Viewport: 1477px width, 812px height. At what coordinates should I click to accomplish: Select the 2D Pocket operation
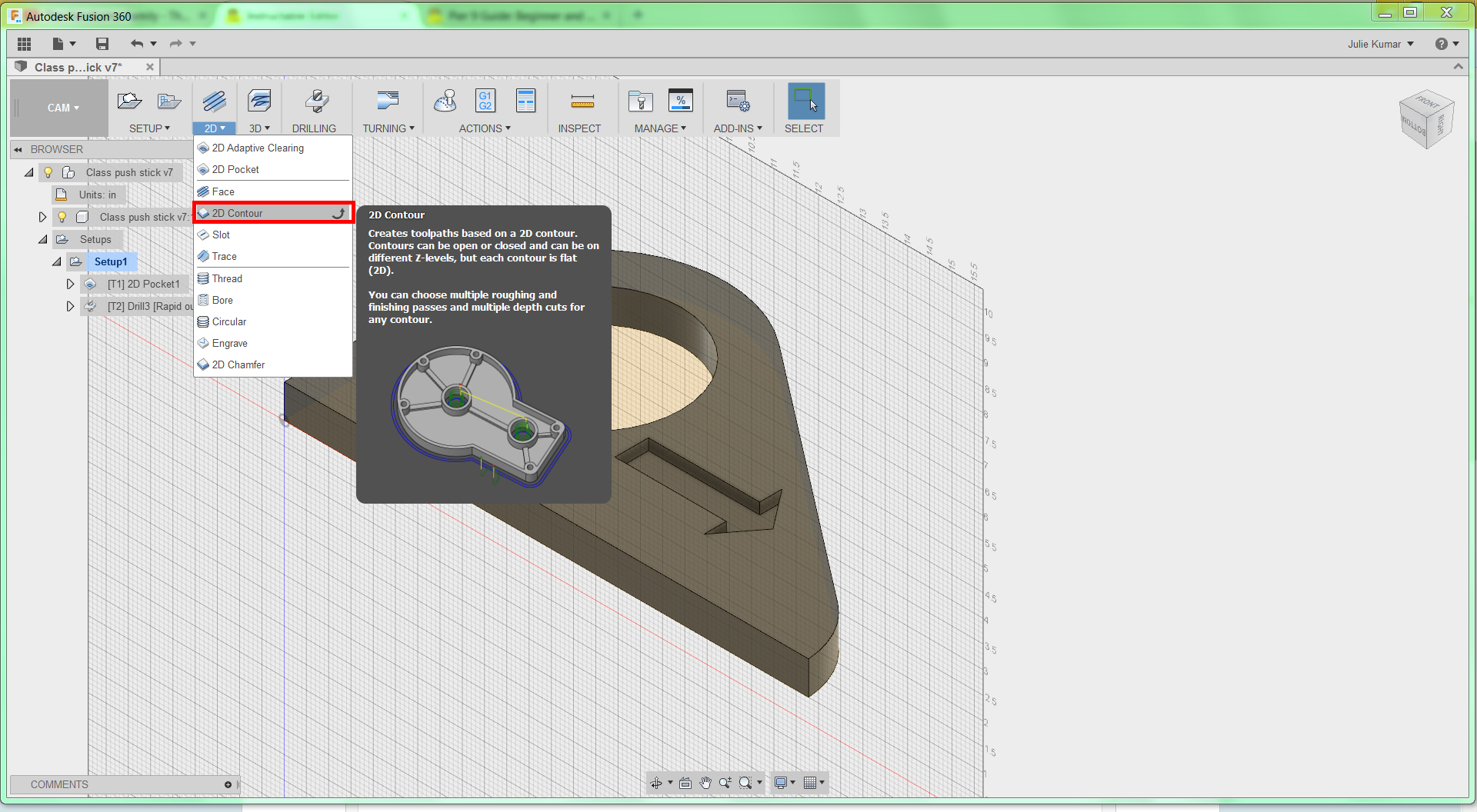[235, 169]
